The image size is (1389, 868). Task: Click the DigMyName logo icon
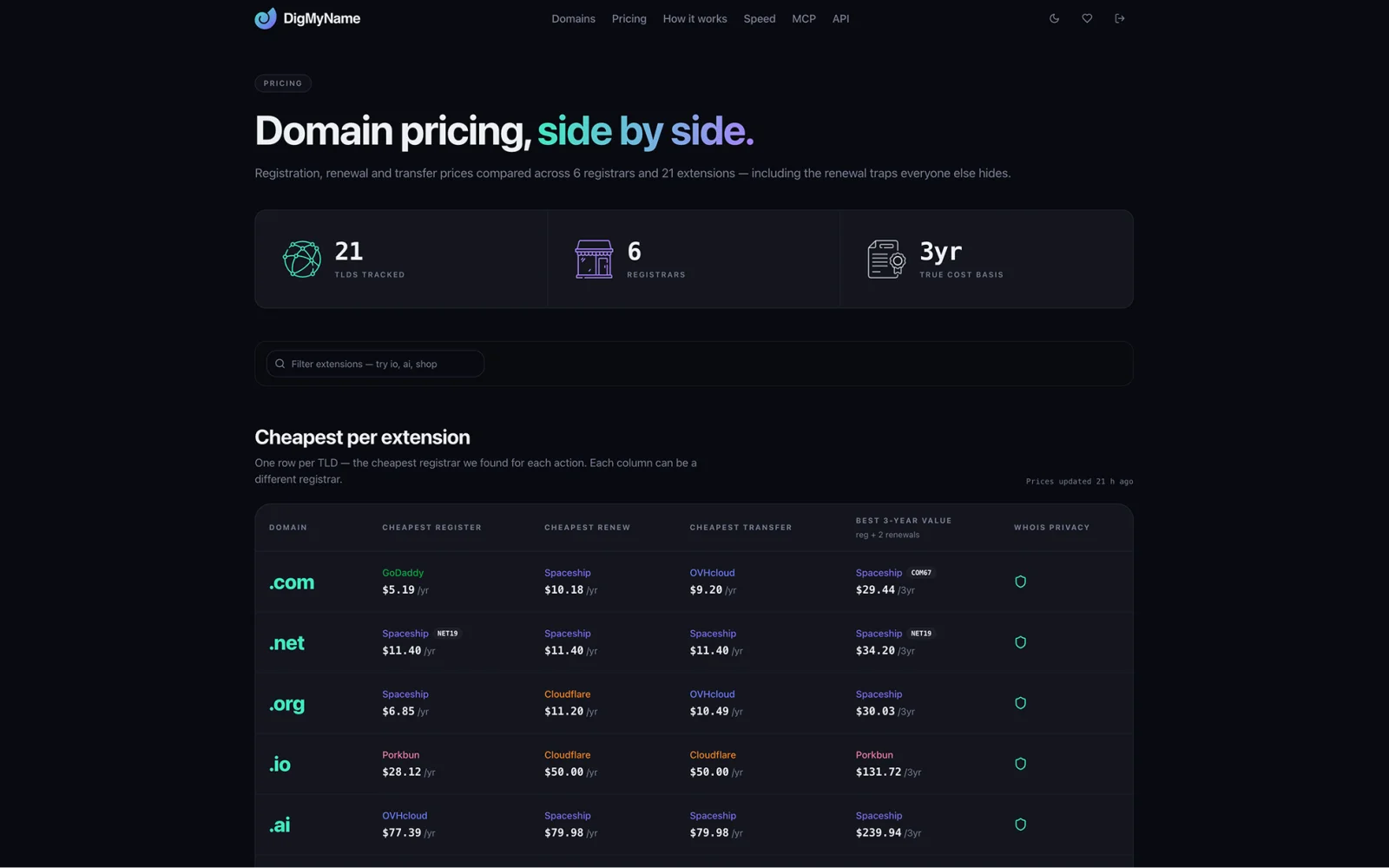(266, 18)
